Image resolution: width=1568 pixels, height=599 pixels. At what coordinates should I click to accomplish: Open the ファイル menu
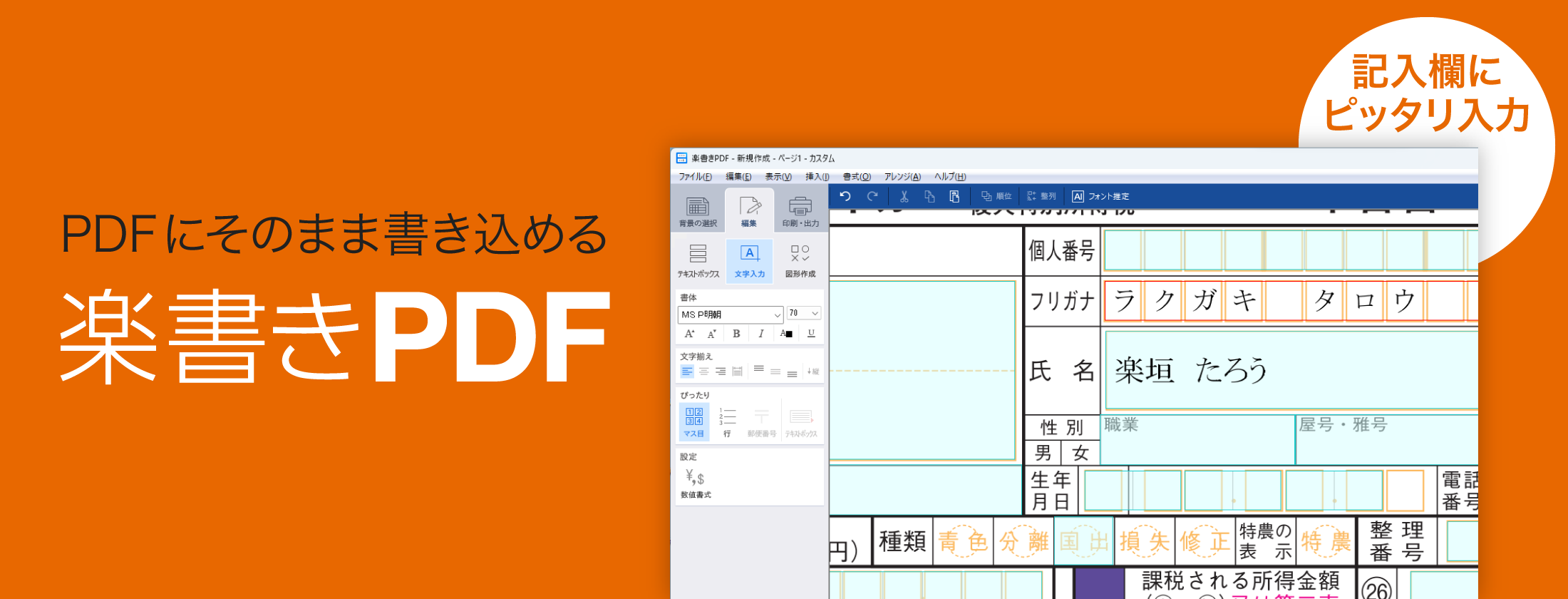694,177
